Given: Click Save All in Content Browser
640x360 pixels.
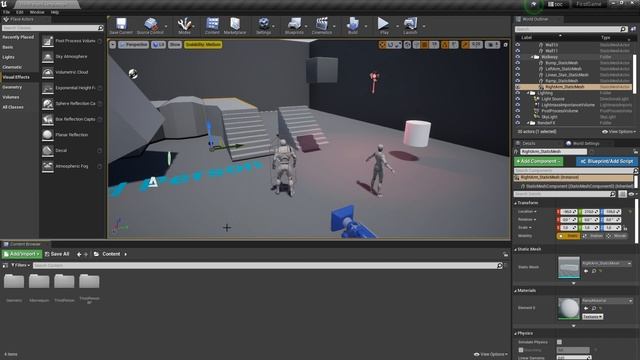Looking at the screenshot, I should click(x=57, y=254).
